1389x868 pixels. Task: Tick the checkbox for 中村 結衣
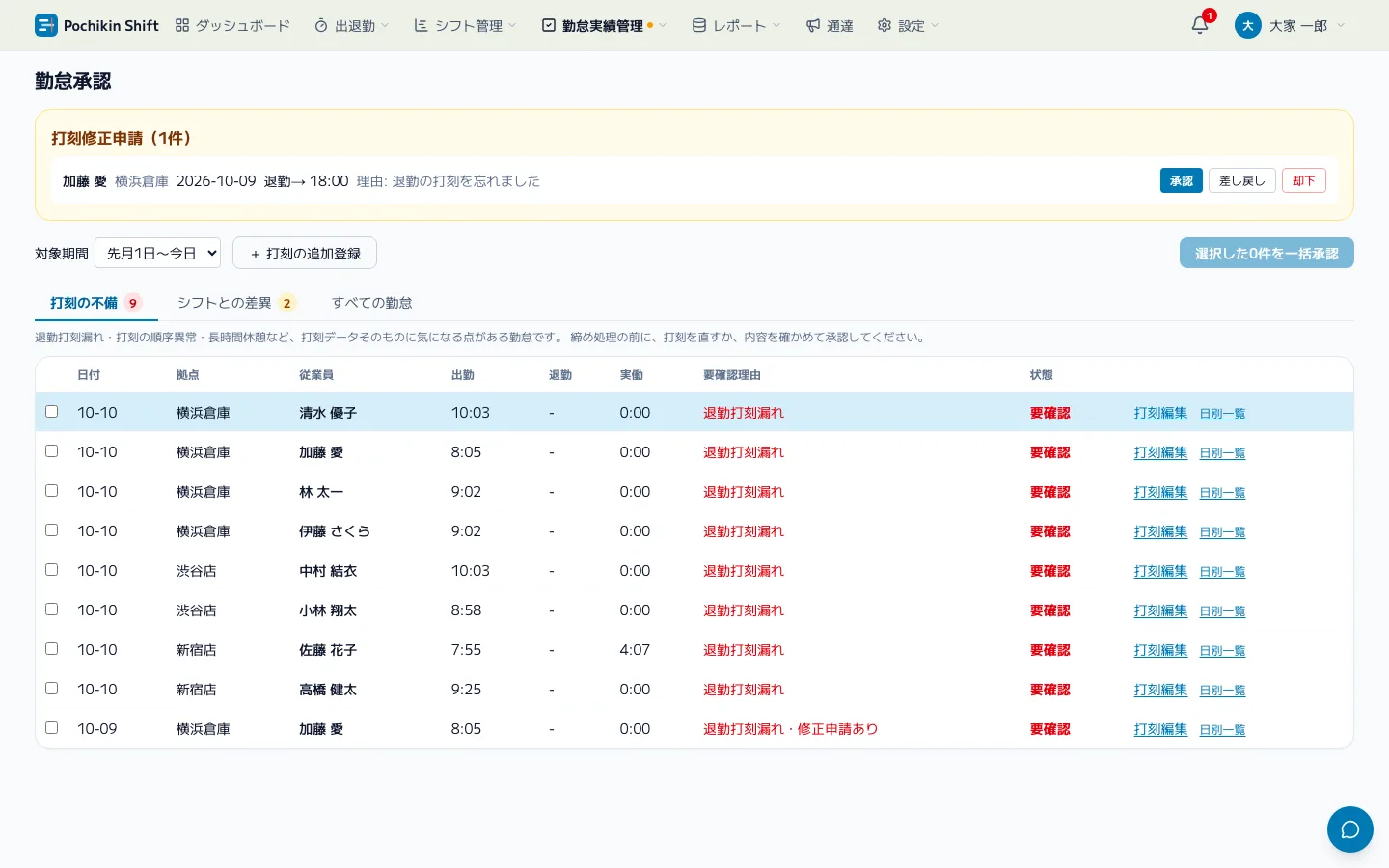[x=52, y=570]
